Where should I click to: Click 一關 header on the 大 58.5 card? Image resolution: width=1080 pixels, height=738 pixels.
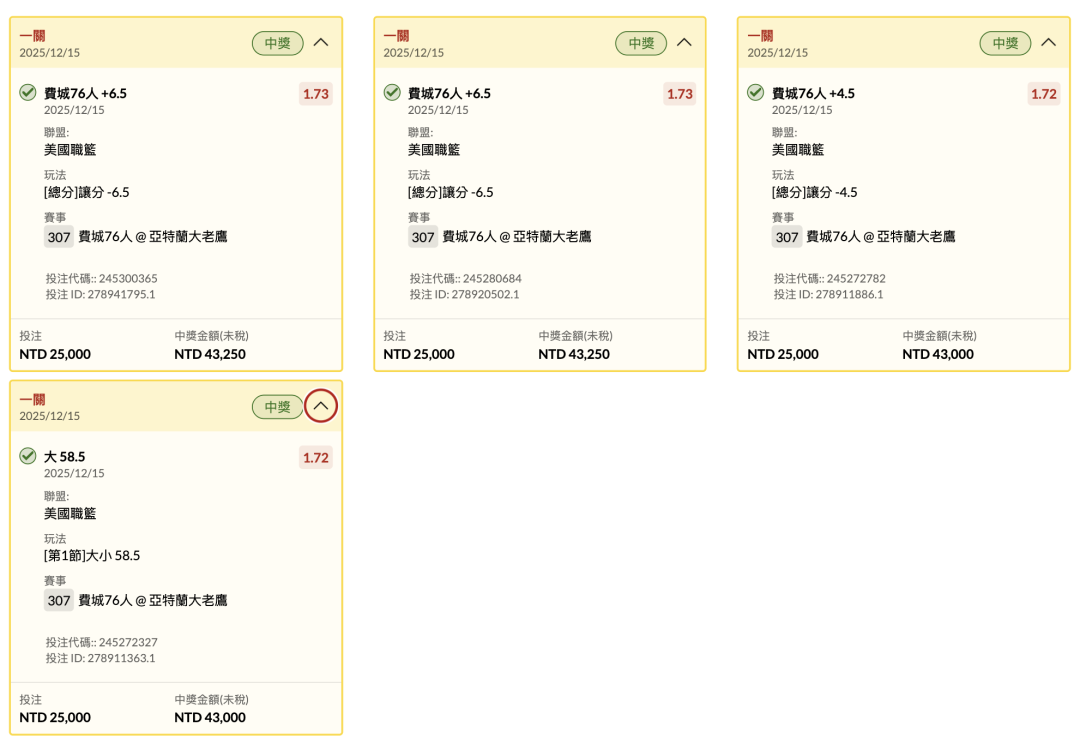point(32,399)
